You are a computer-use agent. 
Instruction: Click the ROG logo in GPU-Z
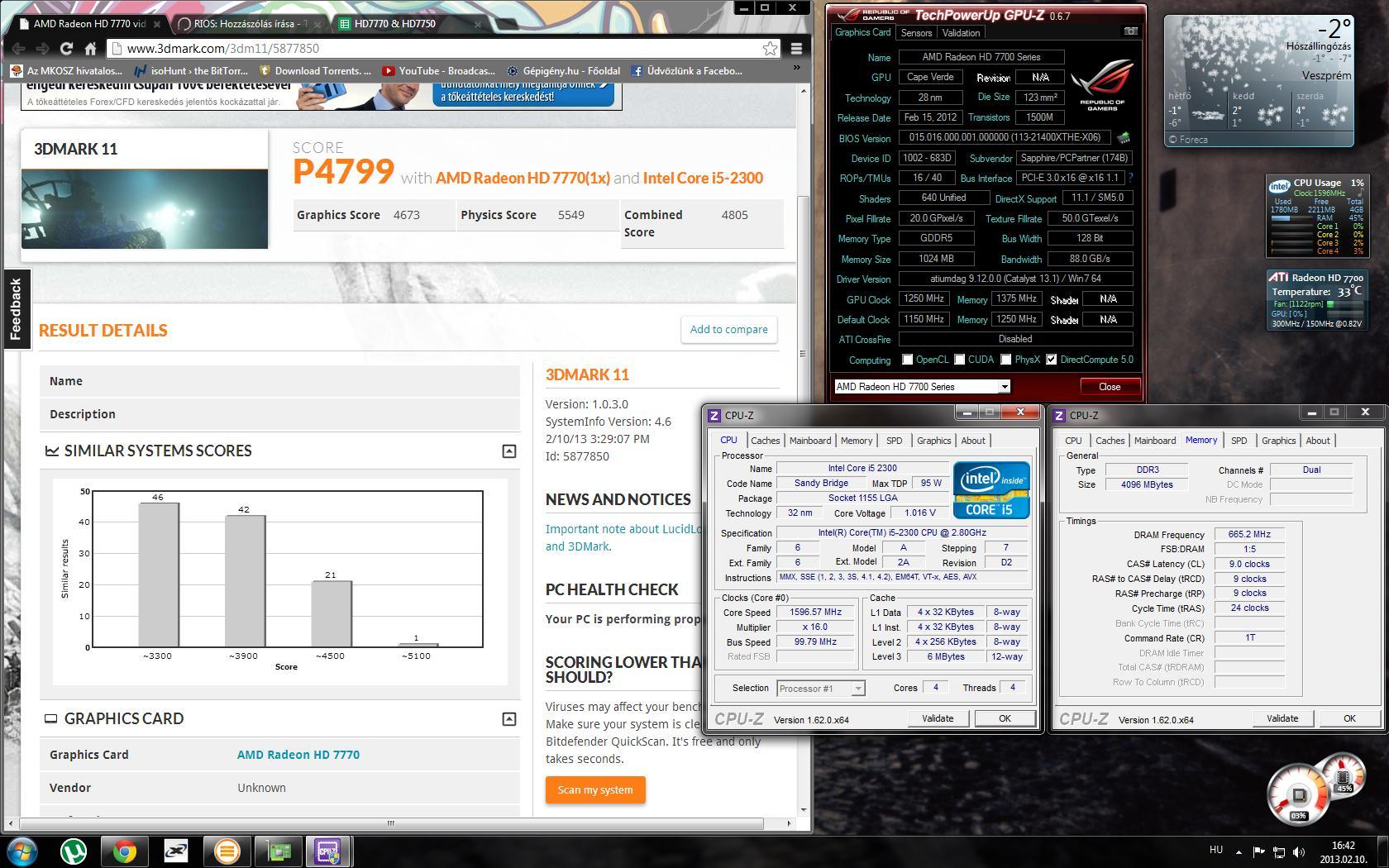pos(1101,87)
